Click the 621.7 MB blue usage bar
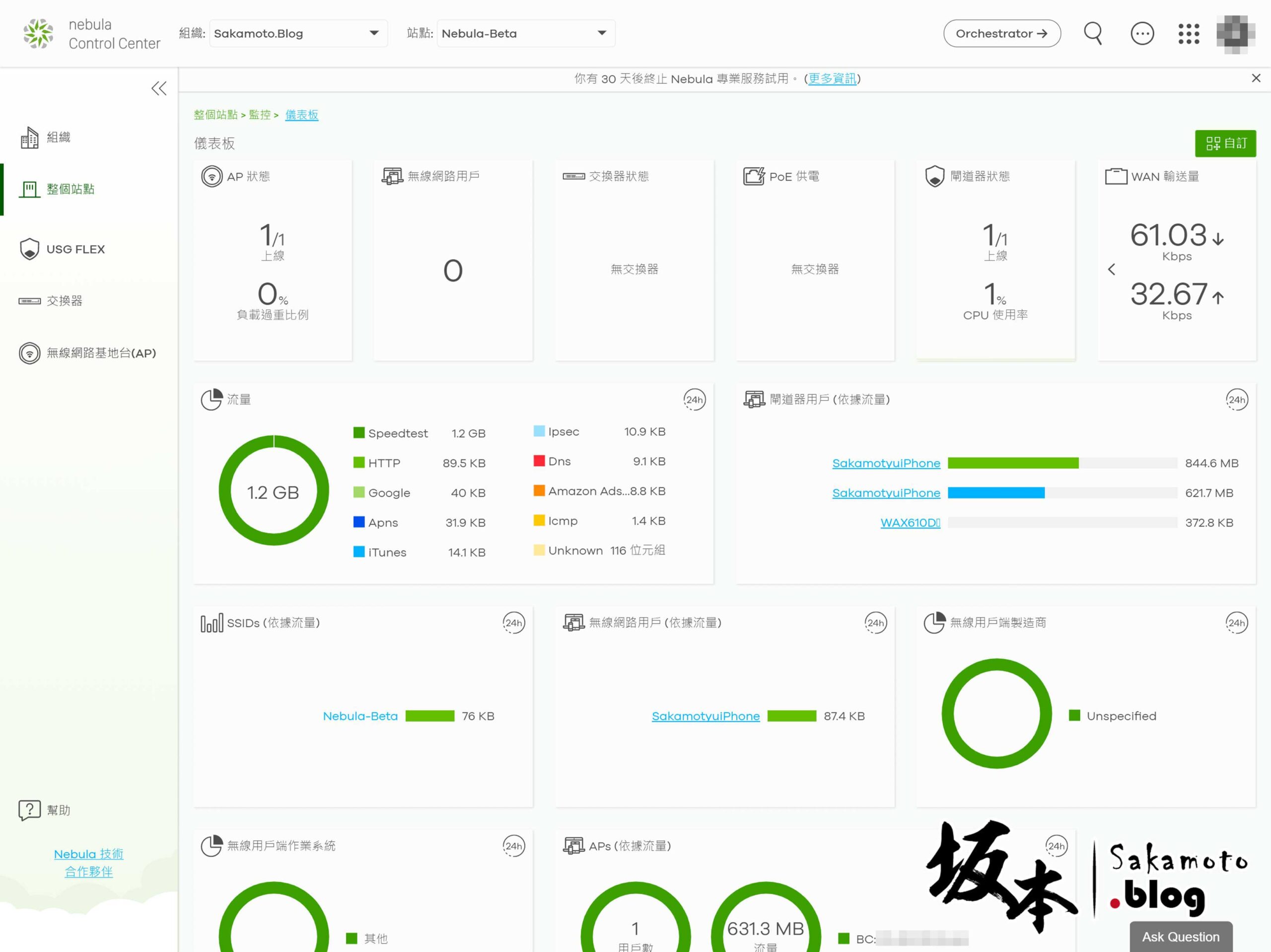Screen dimensions: 1271x952 click(996, 493)
